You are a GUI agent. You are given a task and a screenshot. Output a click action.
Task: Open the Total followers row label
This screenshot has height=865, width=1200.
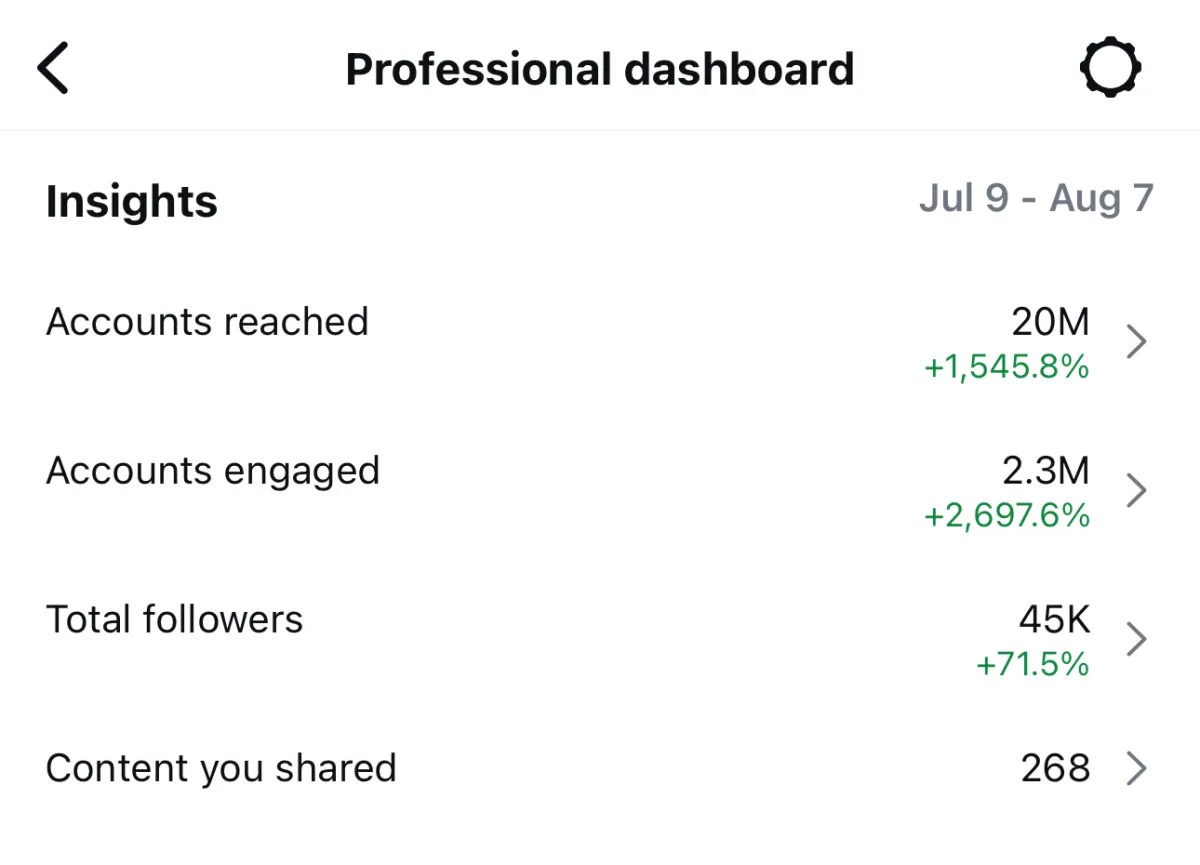click(174, 619)
